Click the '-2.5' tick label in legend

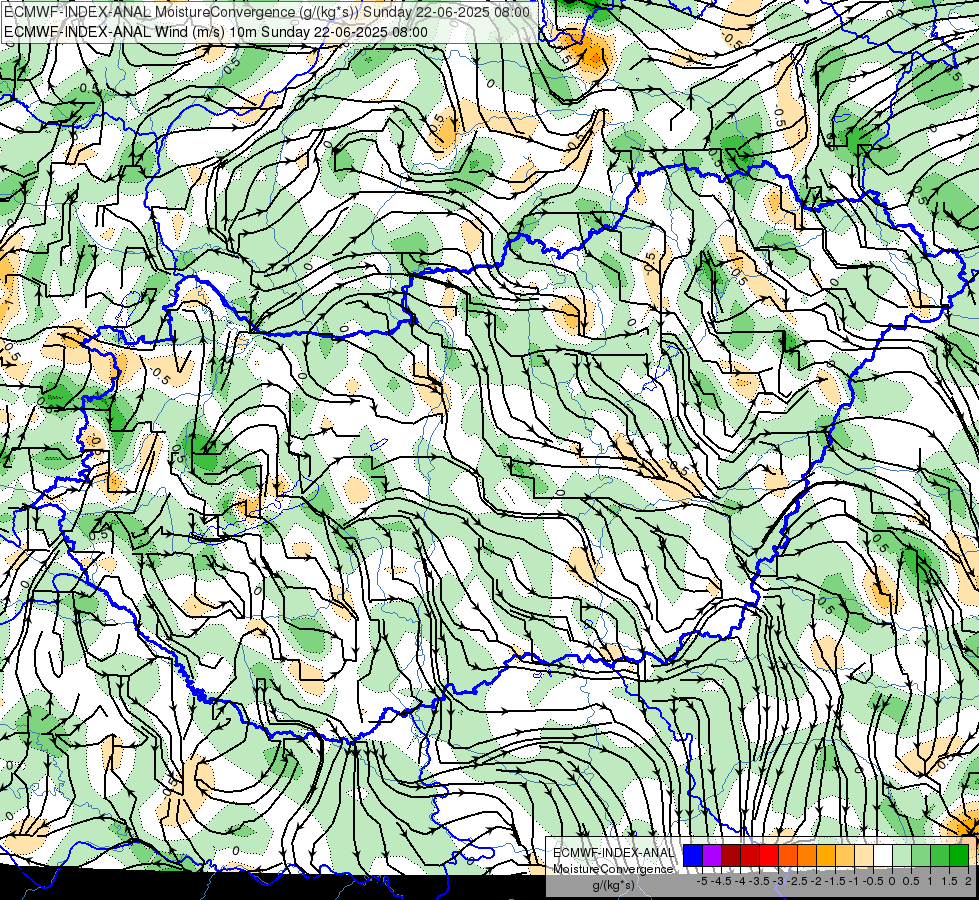click(x=796, y=881)
